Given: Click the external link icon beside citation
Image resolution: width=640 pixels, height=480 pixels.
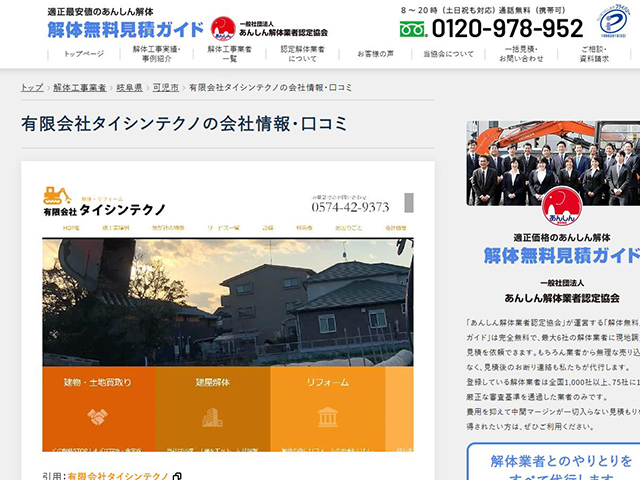Looking at the screenshot, I should (x=177, y=476).
